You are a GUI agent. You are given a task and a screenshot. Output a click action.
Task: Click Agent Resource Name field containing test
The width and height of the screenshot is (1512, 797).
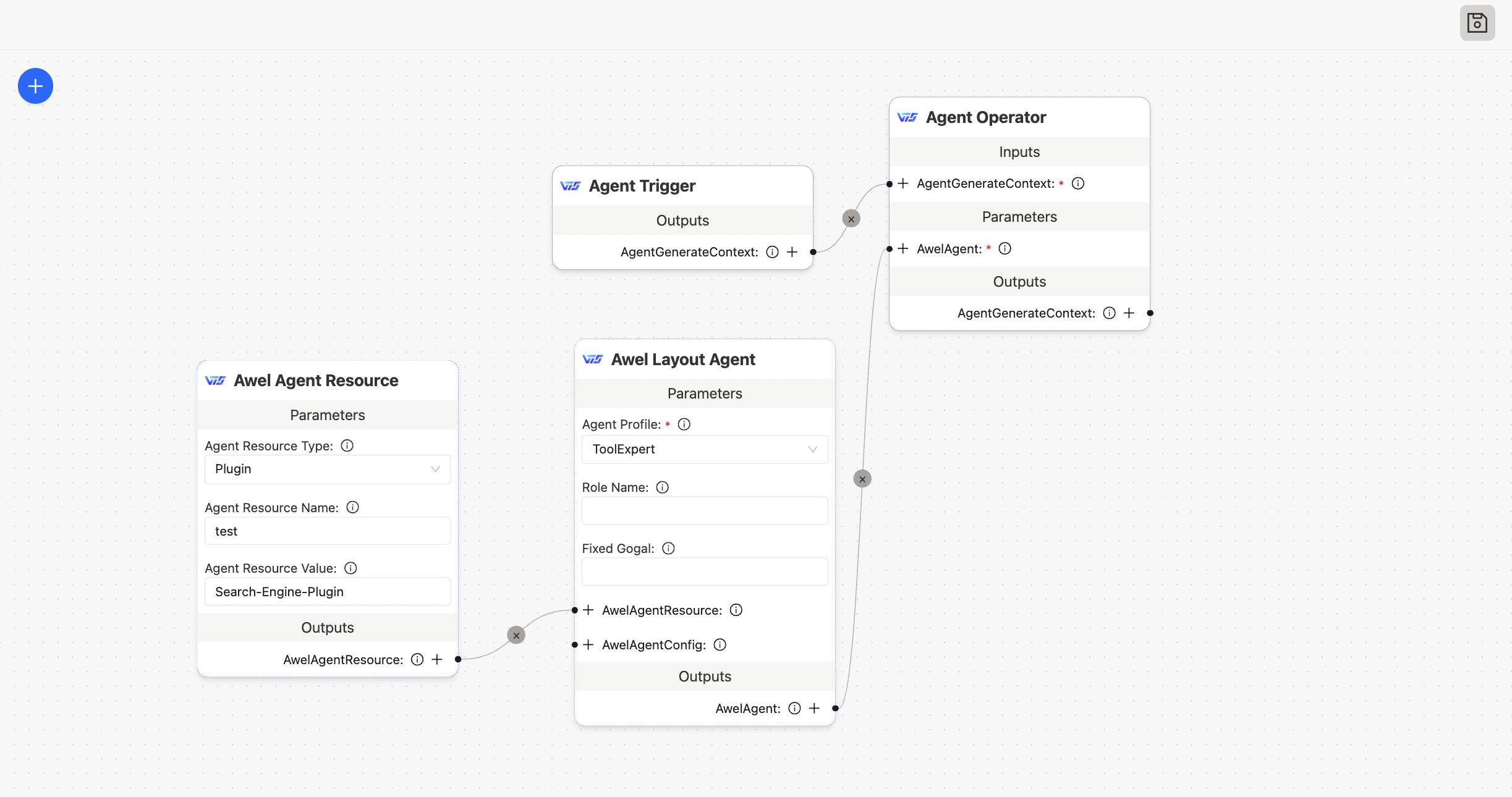coord(327,531)
